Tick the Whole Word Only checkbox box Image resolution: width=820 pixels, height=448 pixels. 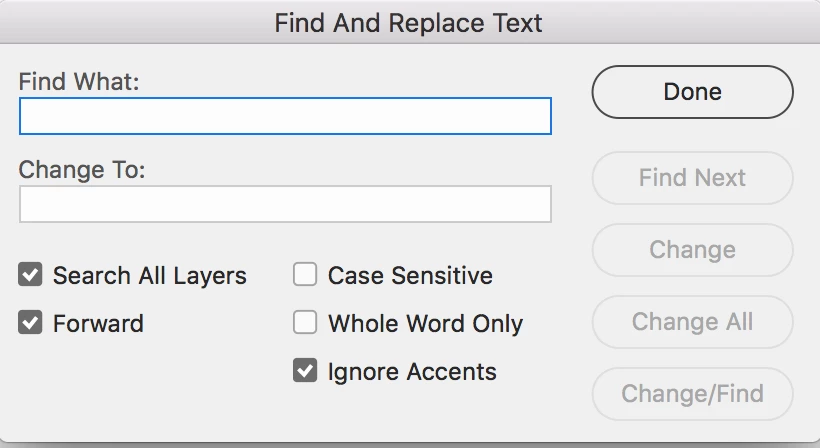click(x=305, y=323)
